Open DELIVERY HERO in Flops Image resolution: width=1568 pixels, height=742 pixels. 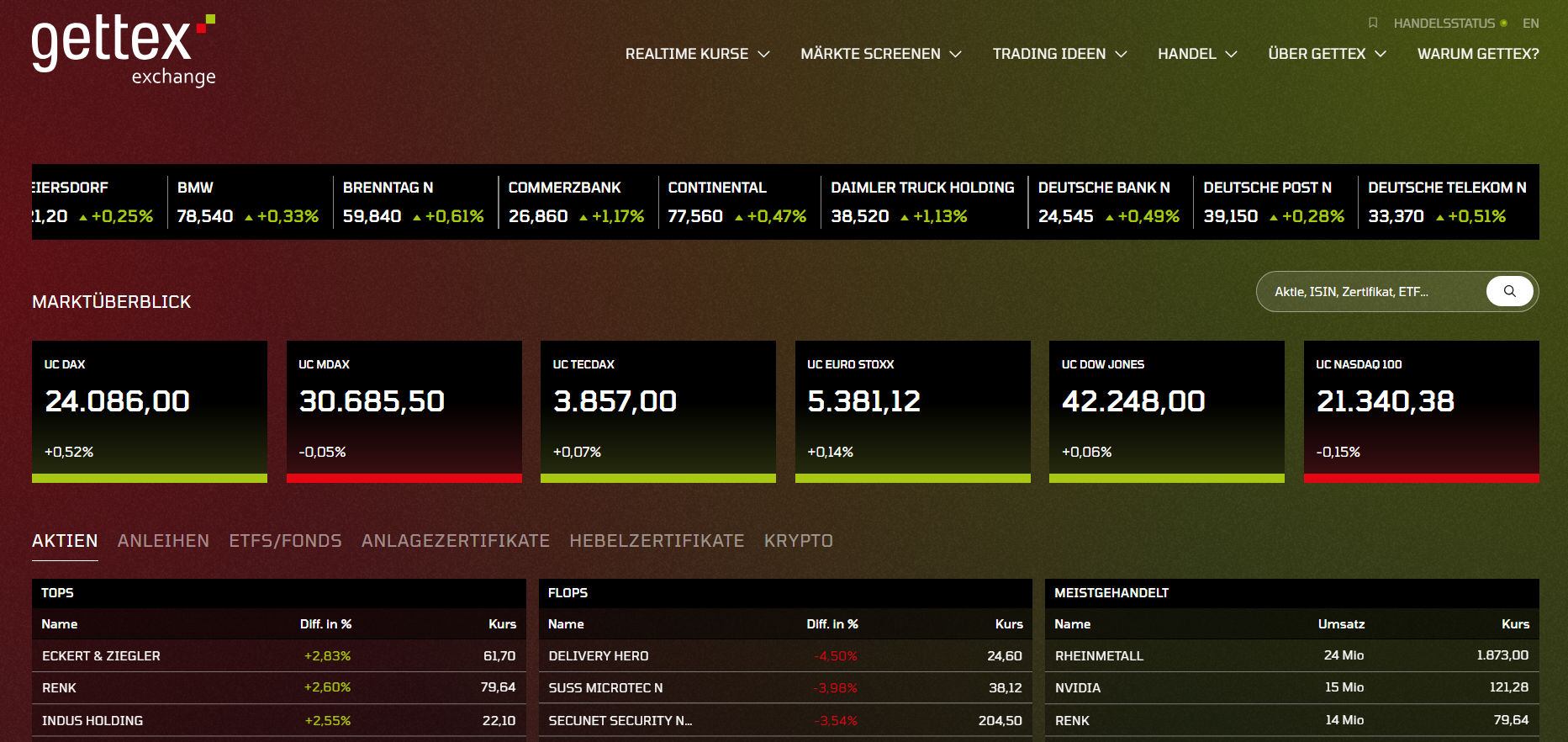[x=599, y=656]
